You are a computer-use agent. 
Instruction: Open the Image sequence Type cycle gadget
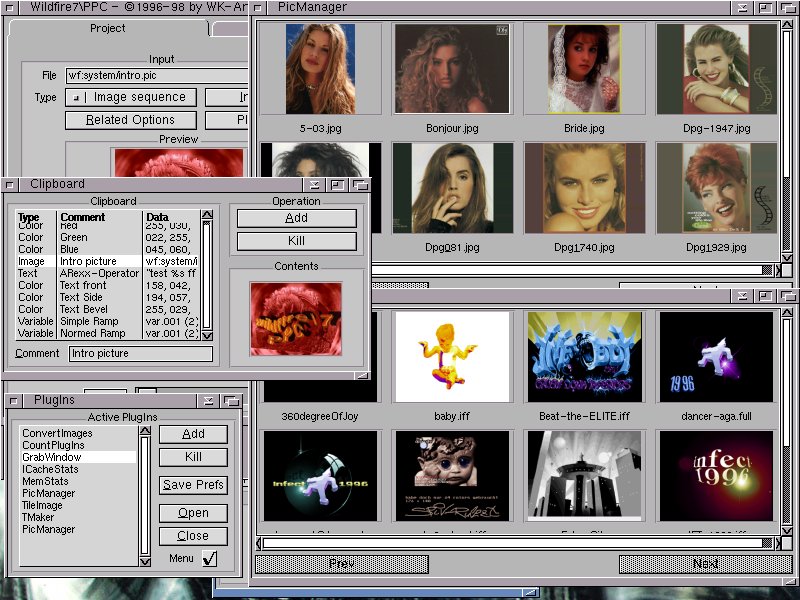pyautogui.click(x=130, y=97)
